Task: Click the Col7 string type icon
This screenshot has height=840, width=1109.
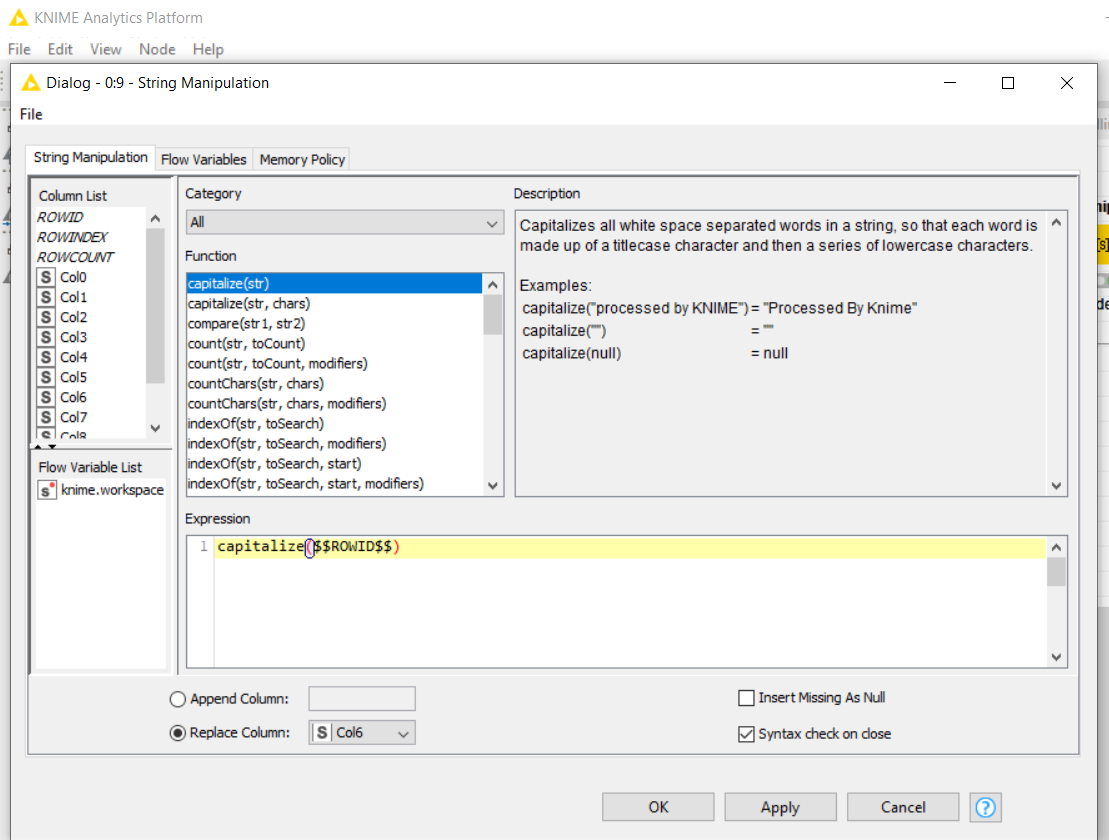Action: (46, 417)
